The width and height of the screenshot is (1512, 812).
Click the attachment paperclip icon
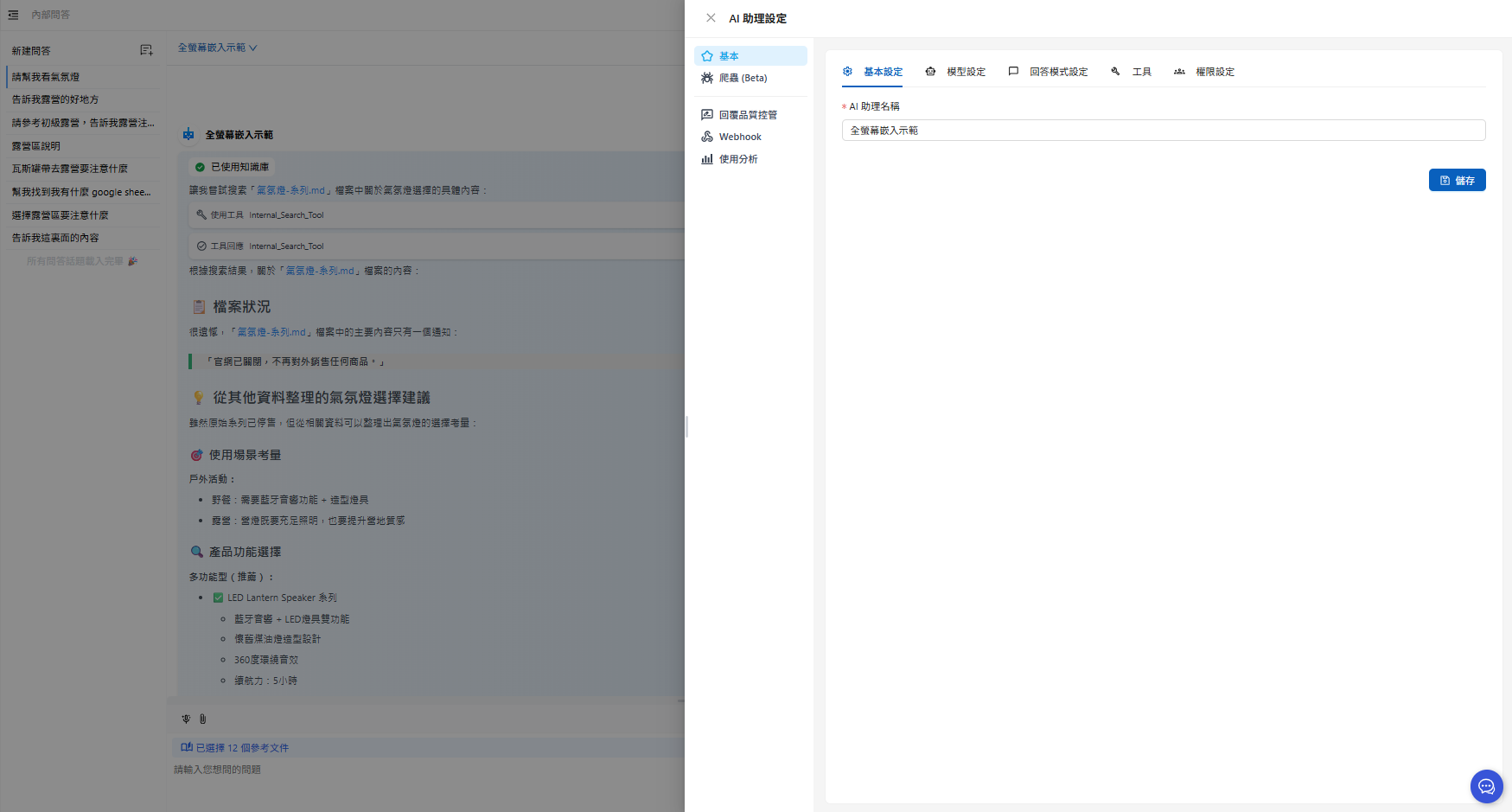(x=203, y=719)
